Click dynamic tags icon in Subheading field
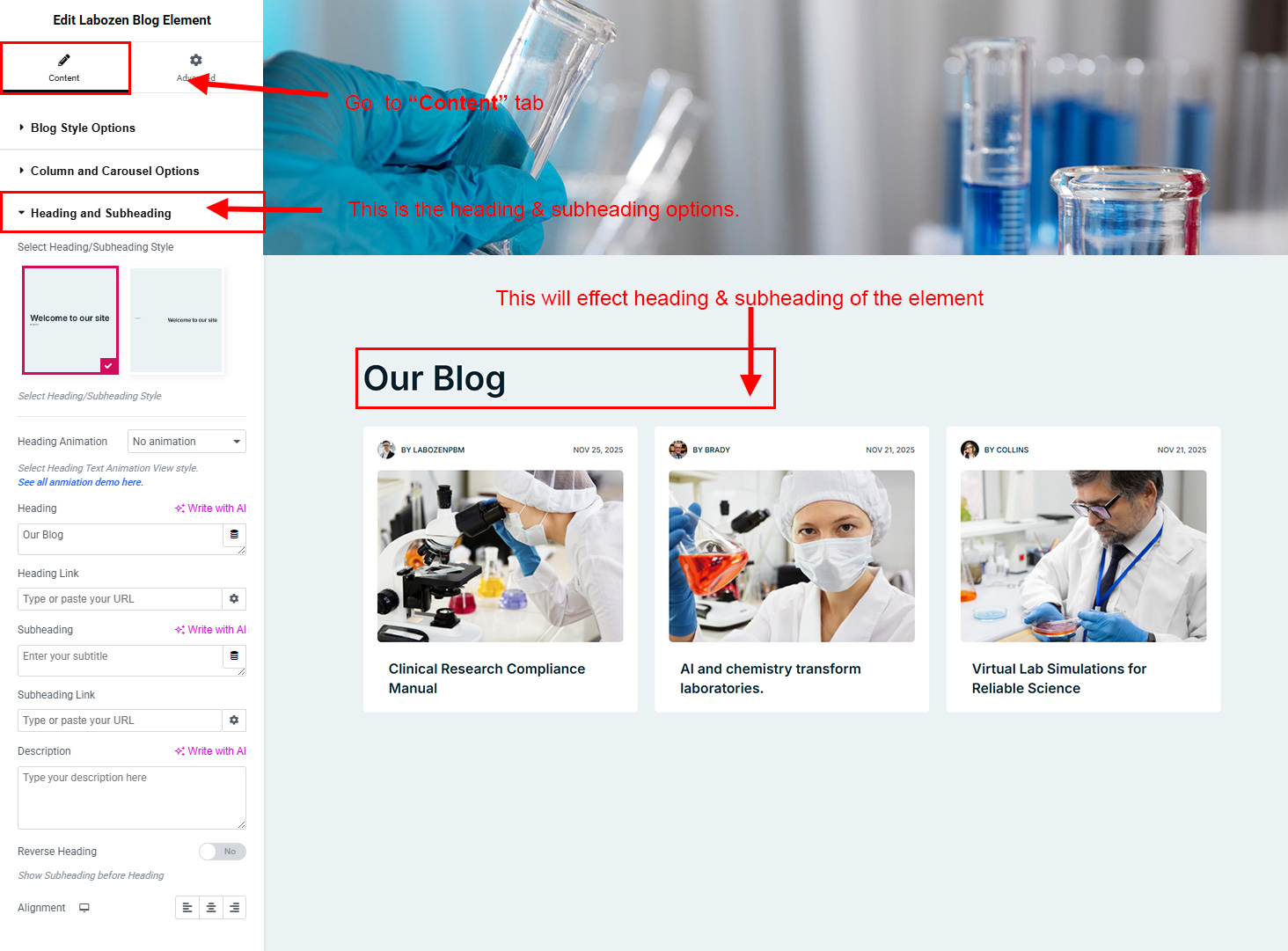 (234, 656)
